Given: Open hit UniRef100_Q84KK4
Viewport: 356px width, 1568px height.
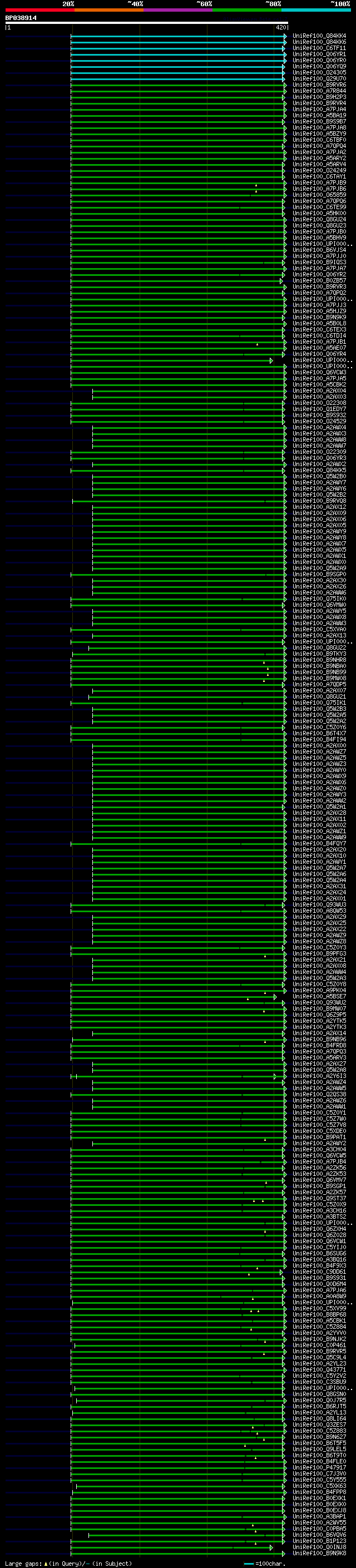Looking at the screenshot, I should [x=319, y=36].
